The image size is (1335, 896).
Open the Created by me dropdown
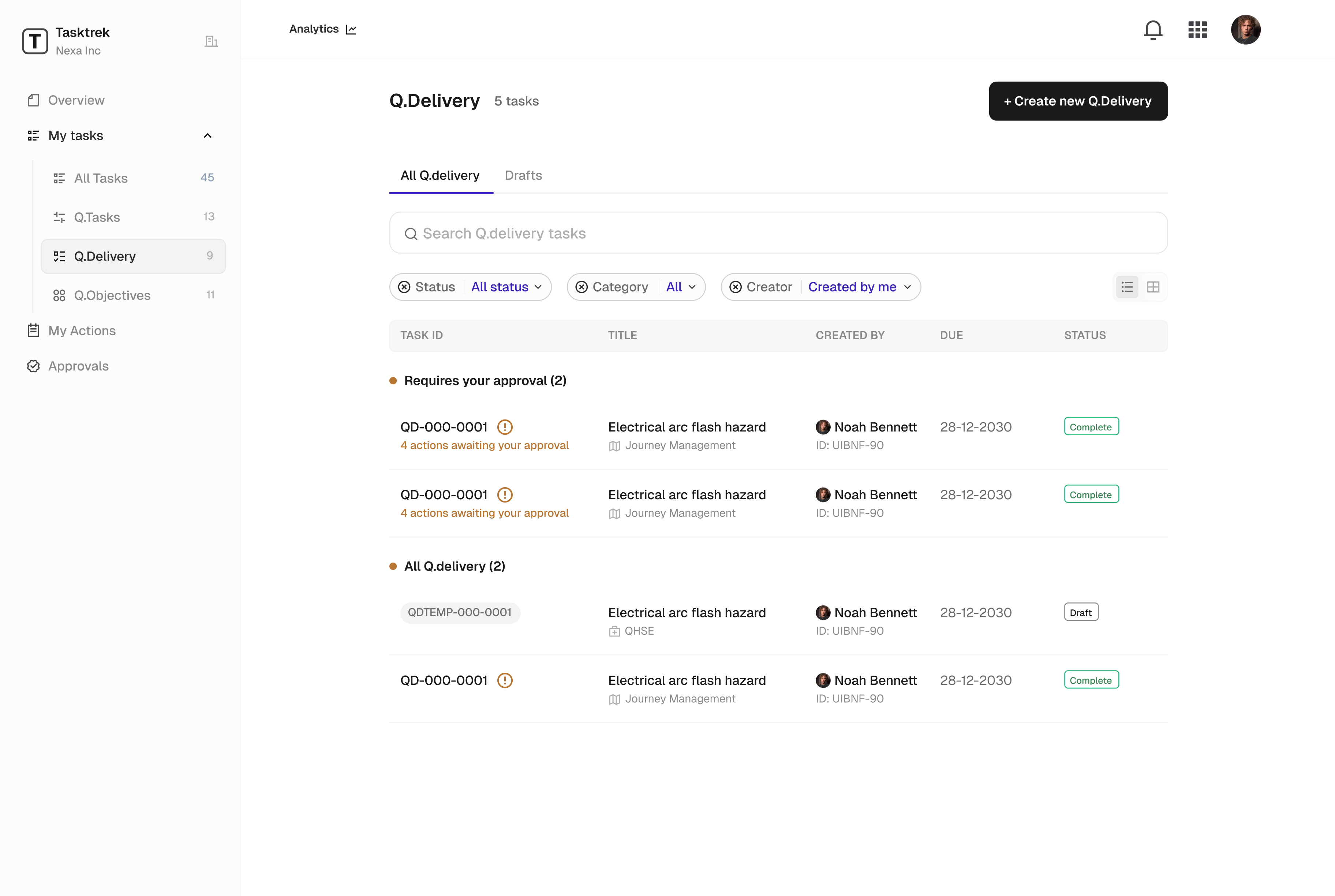coord(860,287)
